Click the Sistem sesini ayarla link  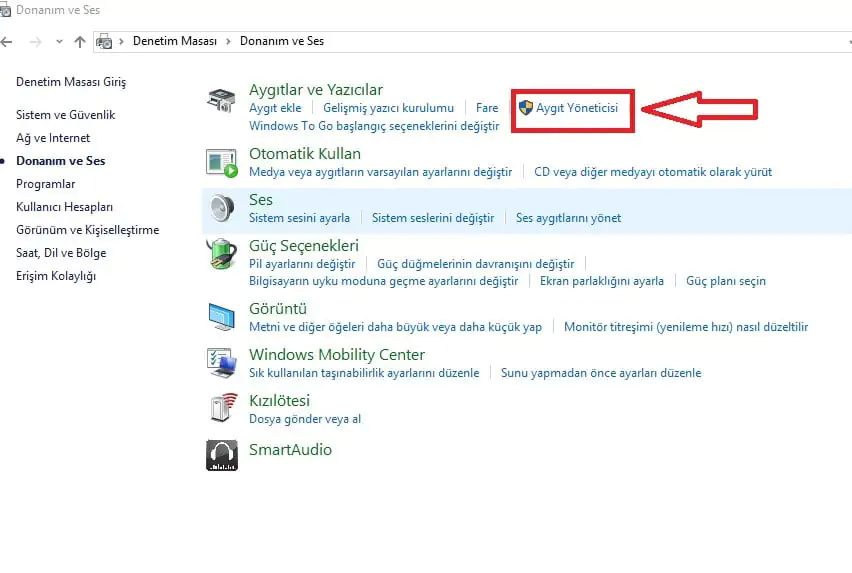[x=299, y=218]
